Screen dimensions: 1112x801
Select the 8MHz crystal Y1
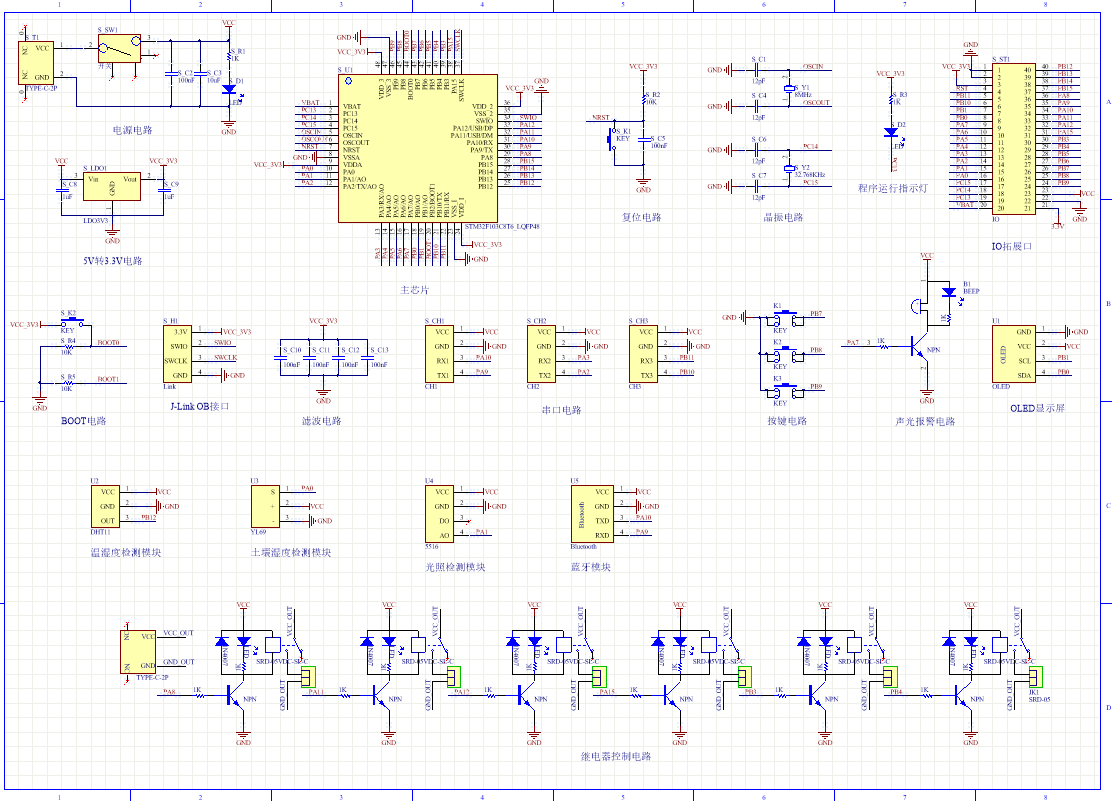click(789, 89)
